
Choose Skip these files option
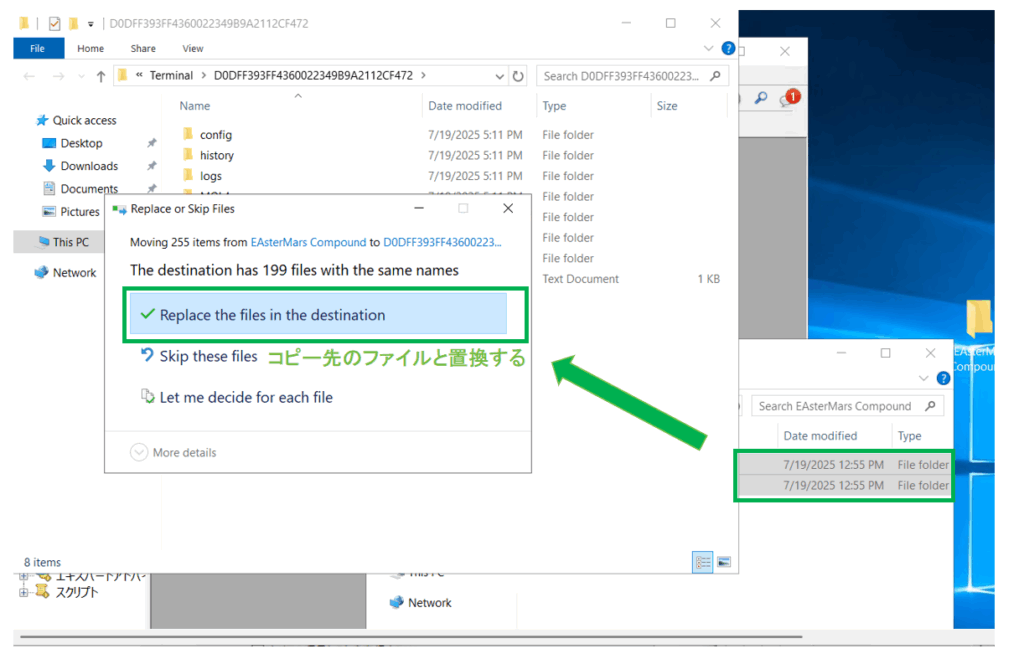(208, 356)
